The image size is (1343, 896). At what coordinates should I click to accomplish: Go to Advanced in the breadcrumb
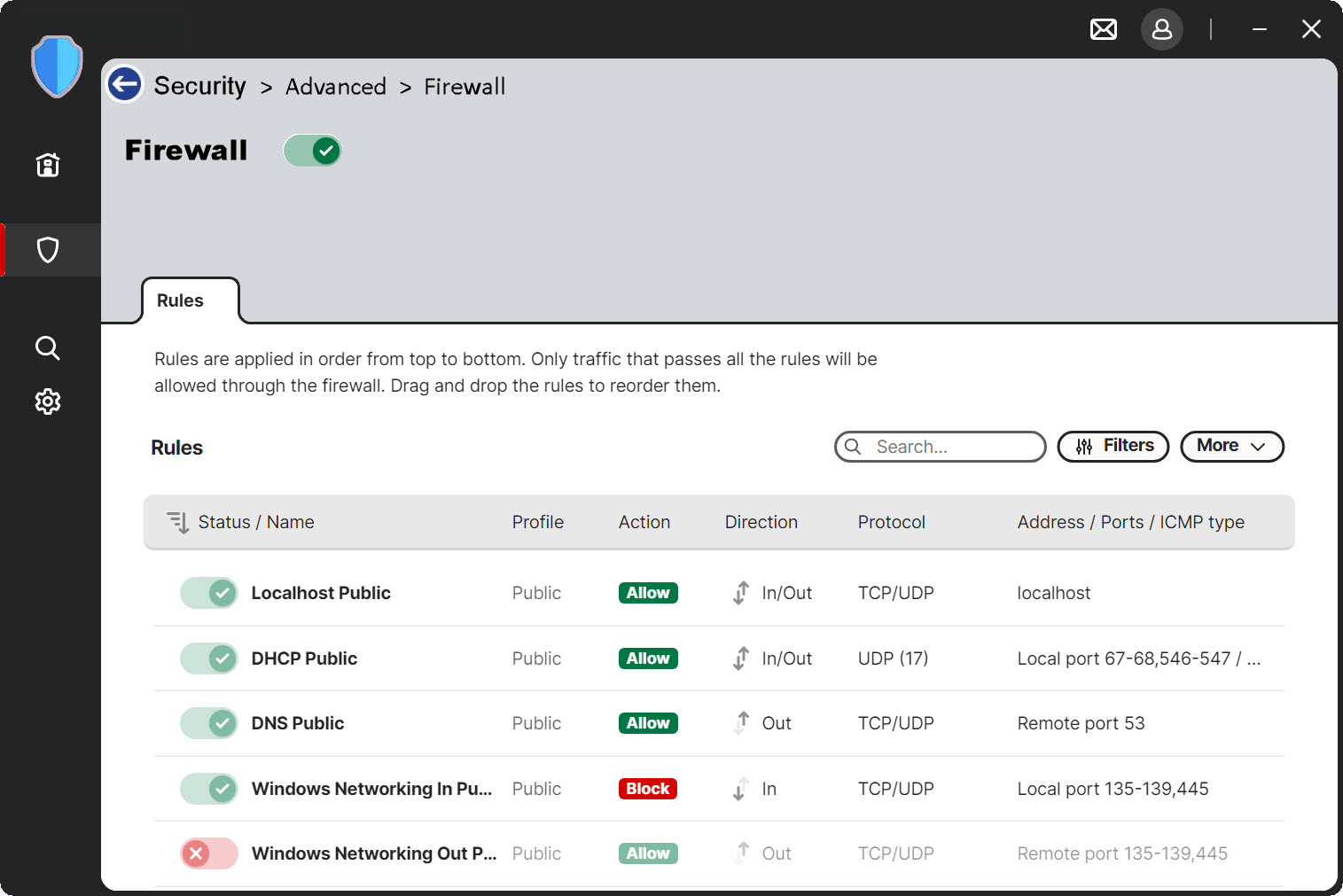(x=335, y=87)
